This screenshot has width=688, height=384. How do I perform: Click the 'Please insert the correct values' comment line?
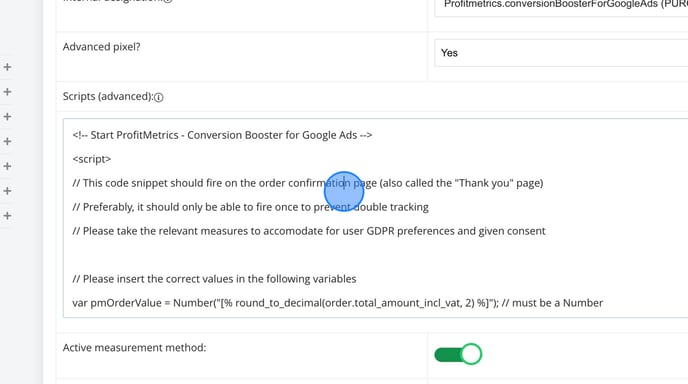(214, 279)
